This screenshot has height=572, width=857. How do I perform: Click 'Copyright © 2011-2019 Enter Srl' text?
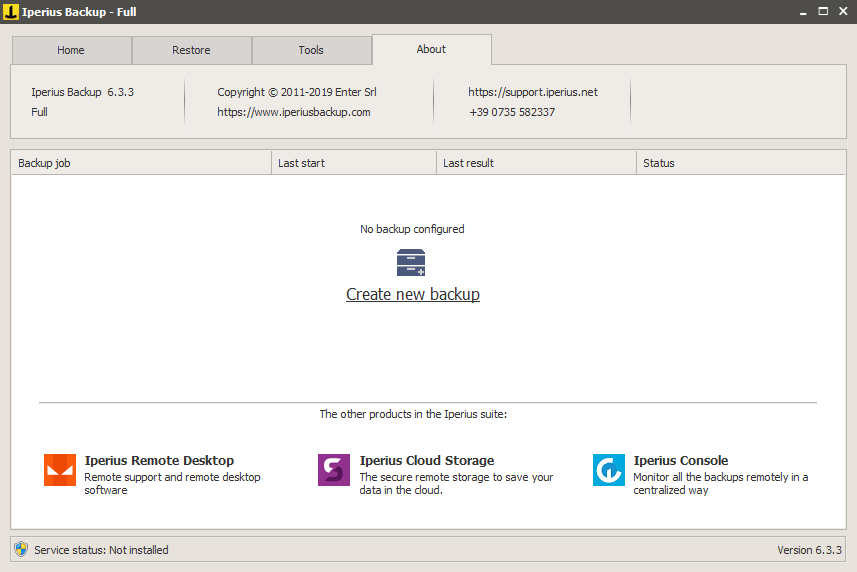click(297, 92)
